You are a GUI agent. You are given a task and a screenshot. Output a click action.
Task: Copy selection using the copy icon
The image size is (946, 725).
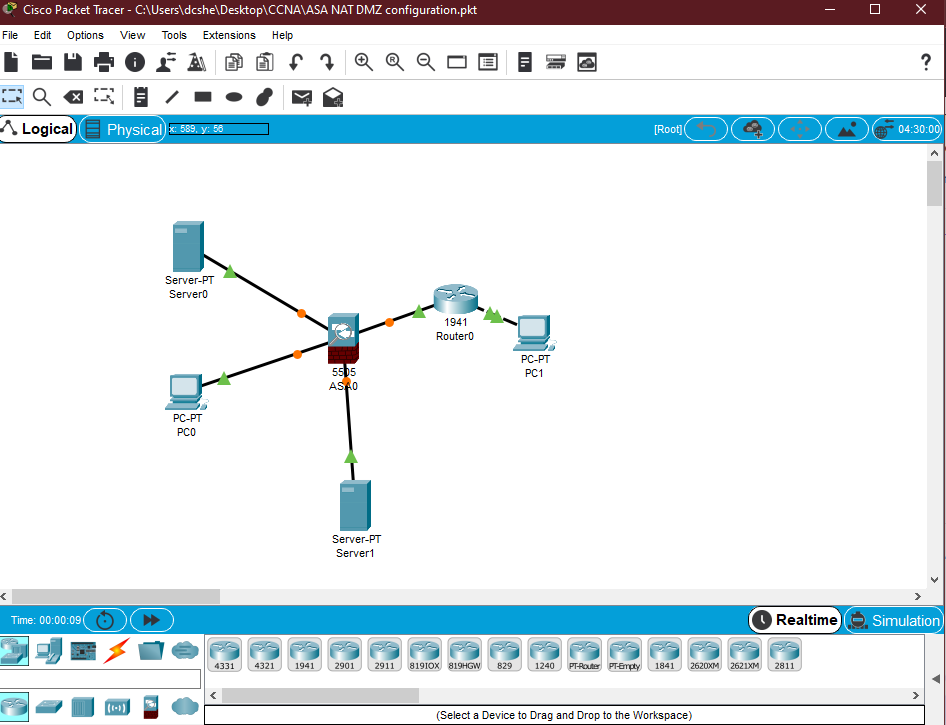pos(233,62)
